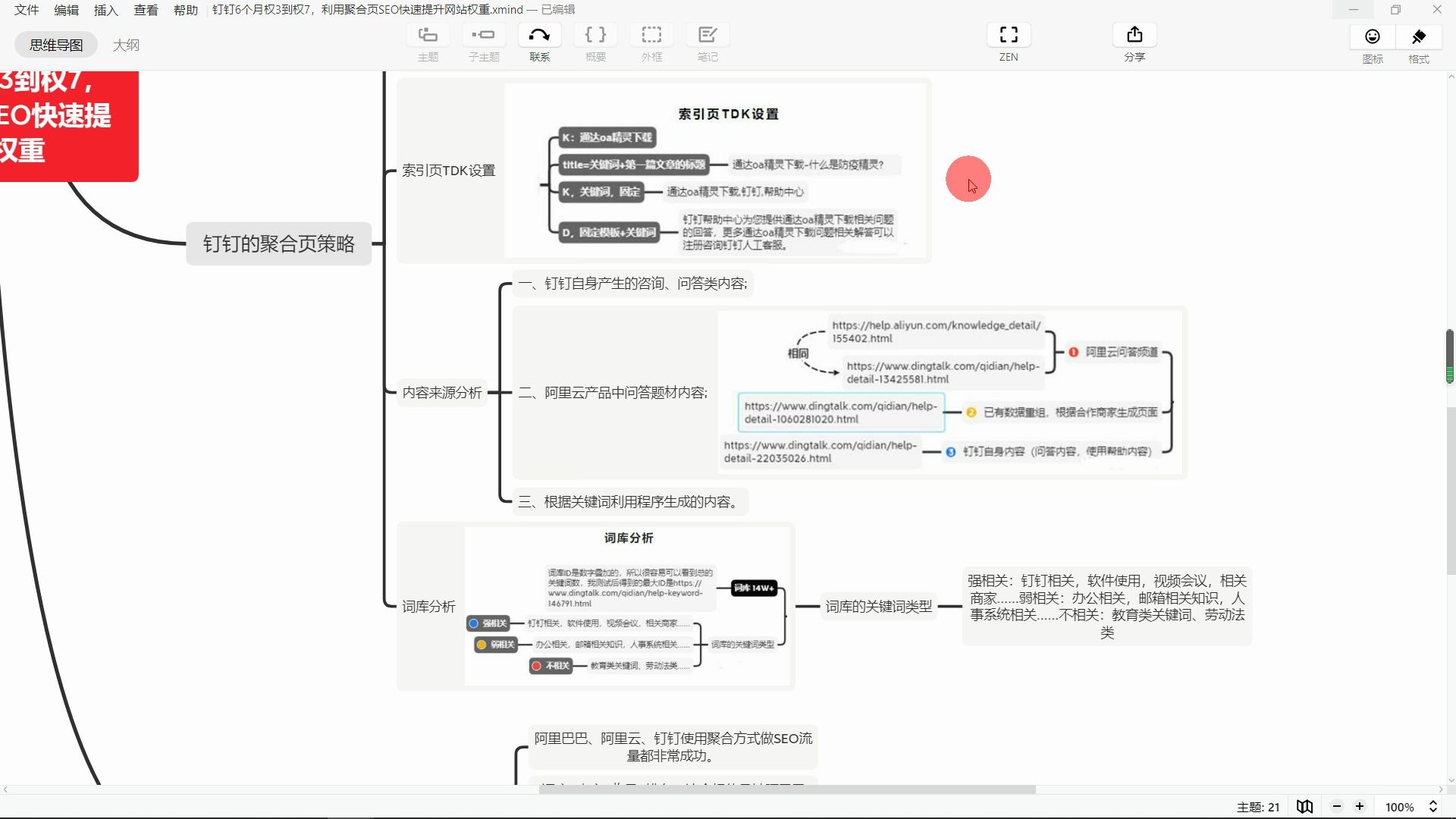The height and width of the screenshot is (819, 1456).
Task: Open the 图标 markers panel
Action: pyautogui.click(x=1373, y=45)
